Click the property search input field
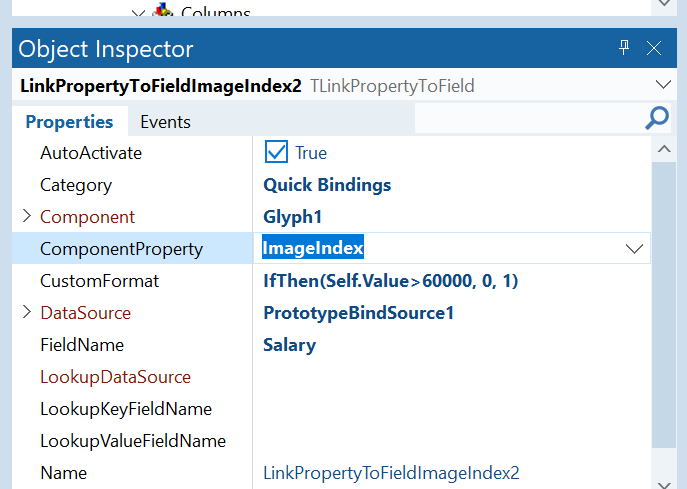 click(x=527, y=119)
